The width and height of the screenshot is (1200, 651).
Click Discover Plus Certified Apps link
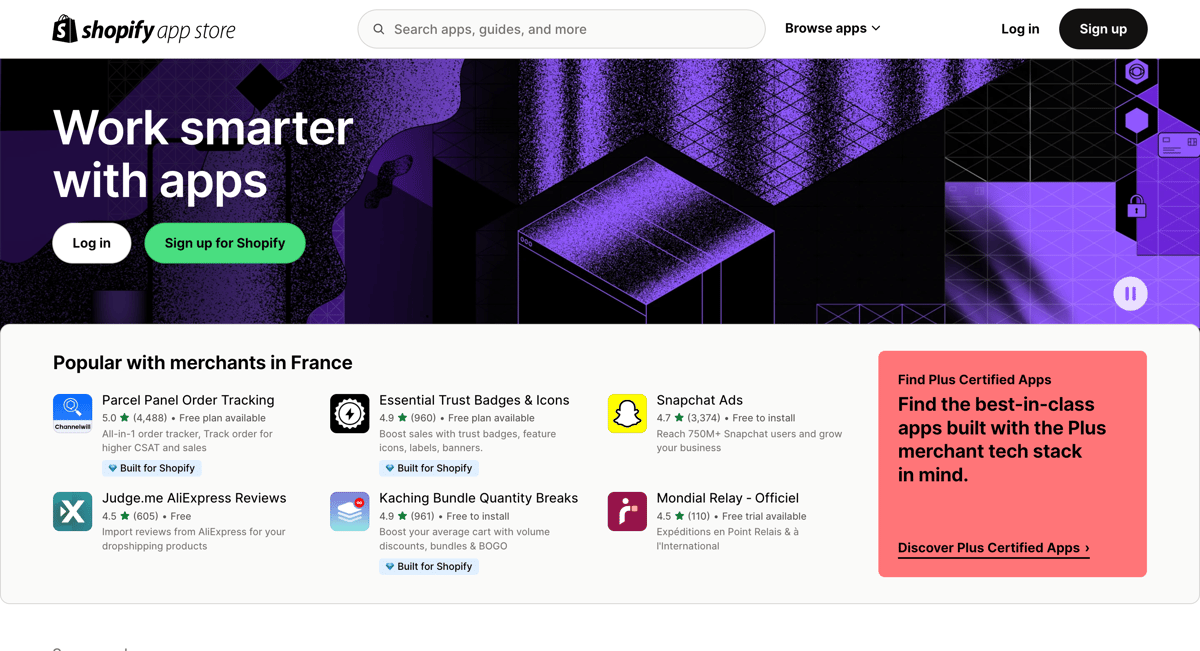tap(994, 548)
